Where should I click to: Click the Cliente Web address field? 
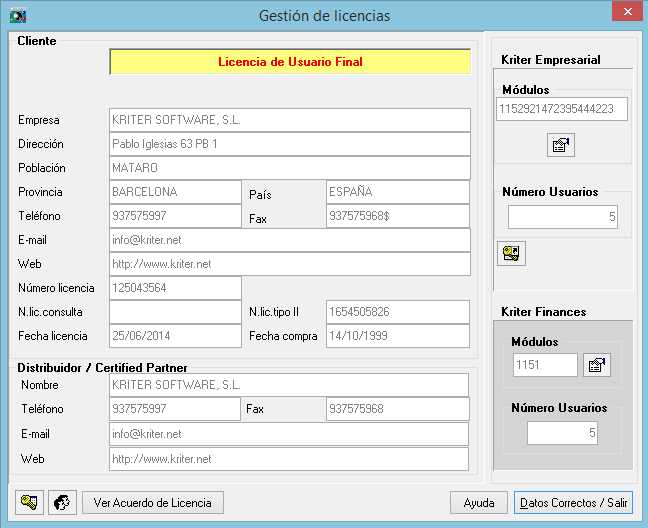(290, 264)
